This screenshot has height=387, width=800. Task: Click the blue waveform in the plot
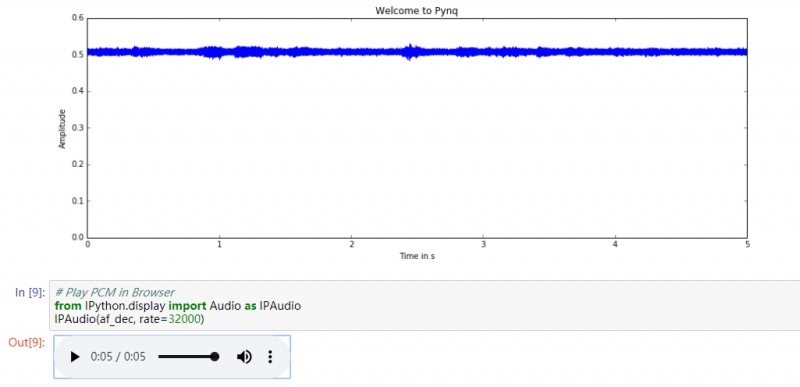click(417, 51)
